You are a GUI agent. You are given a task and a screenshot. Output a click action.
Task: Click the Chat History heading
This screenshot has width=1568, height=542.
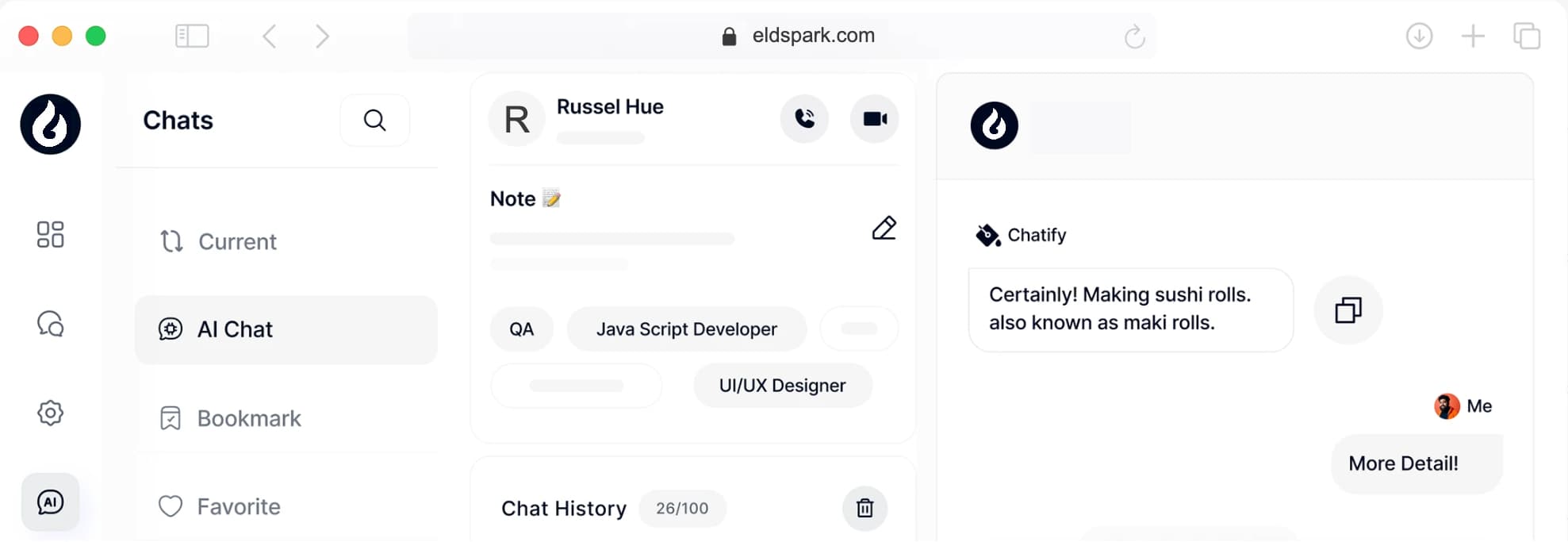tap(564, 508)
